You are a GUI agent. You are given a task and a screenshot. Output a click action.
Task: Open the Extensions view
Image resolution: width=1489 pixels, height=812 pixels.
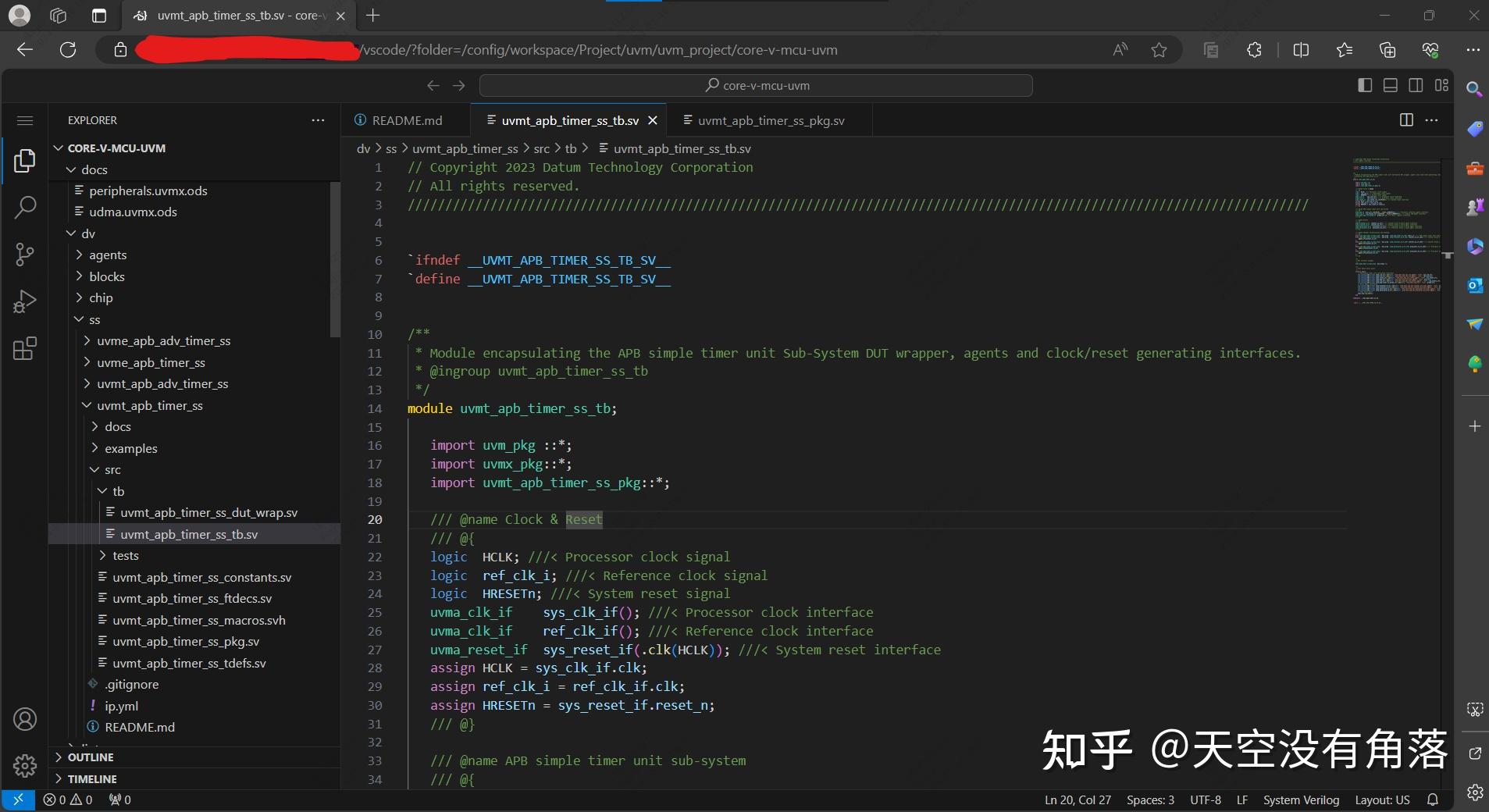point(25,348)
